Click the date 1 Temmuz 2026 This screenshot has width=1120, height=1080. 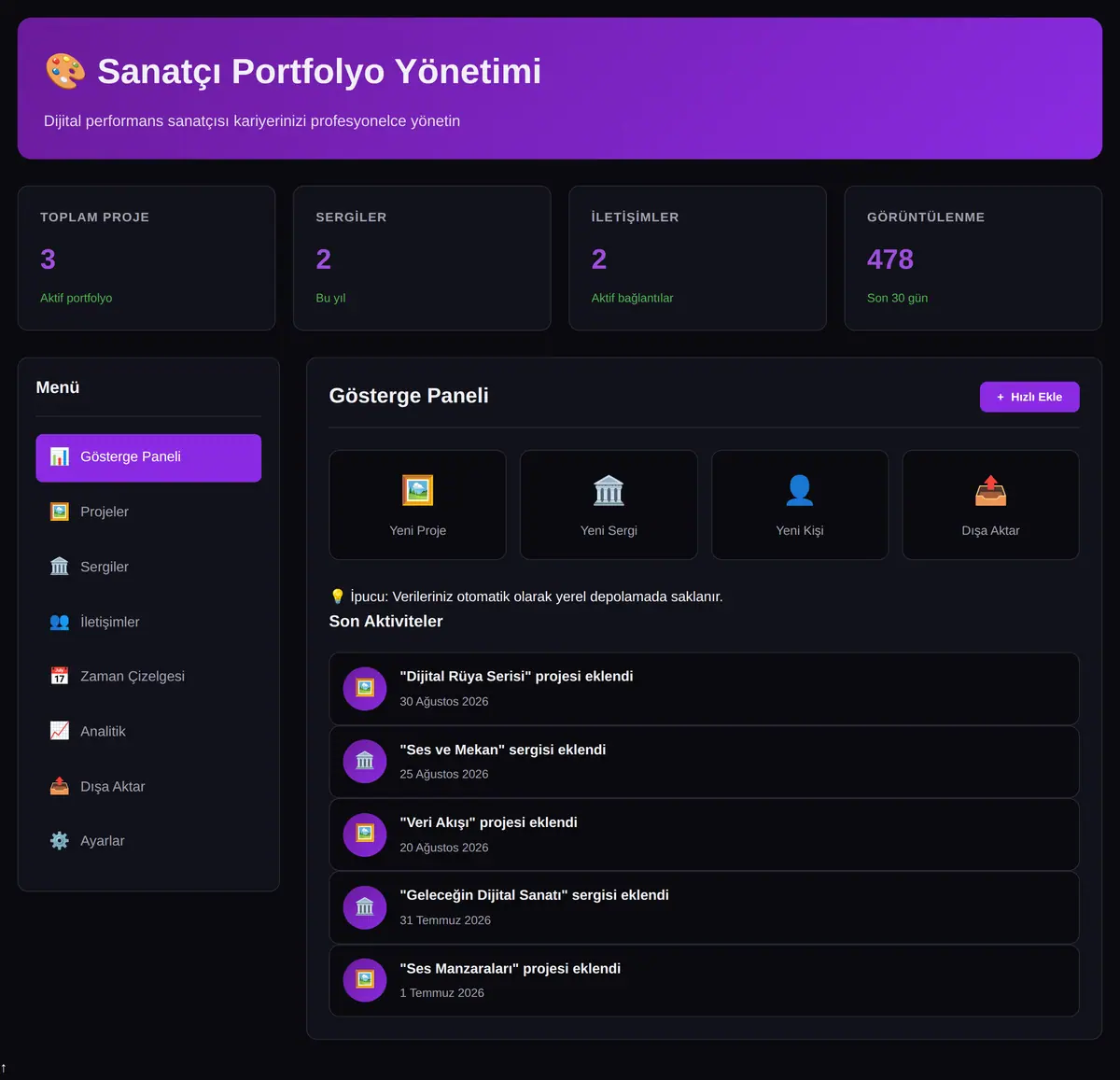click(441, 993)
